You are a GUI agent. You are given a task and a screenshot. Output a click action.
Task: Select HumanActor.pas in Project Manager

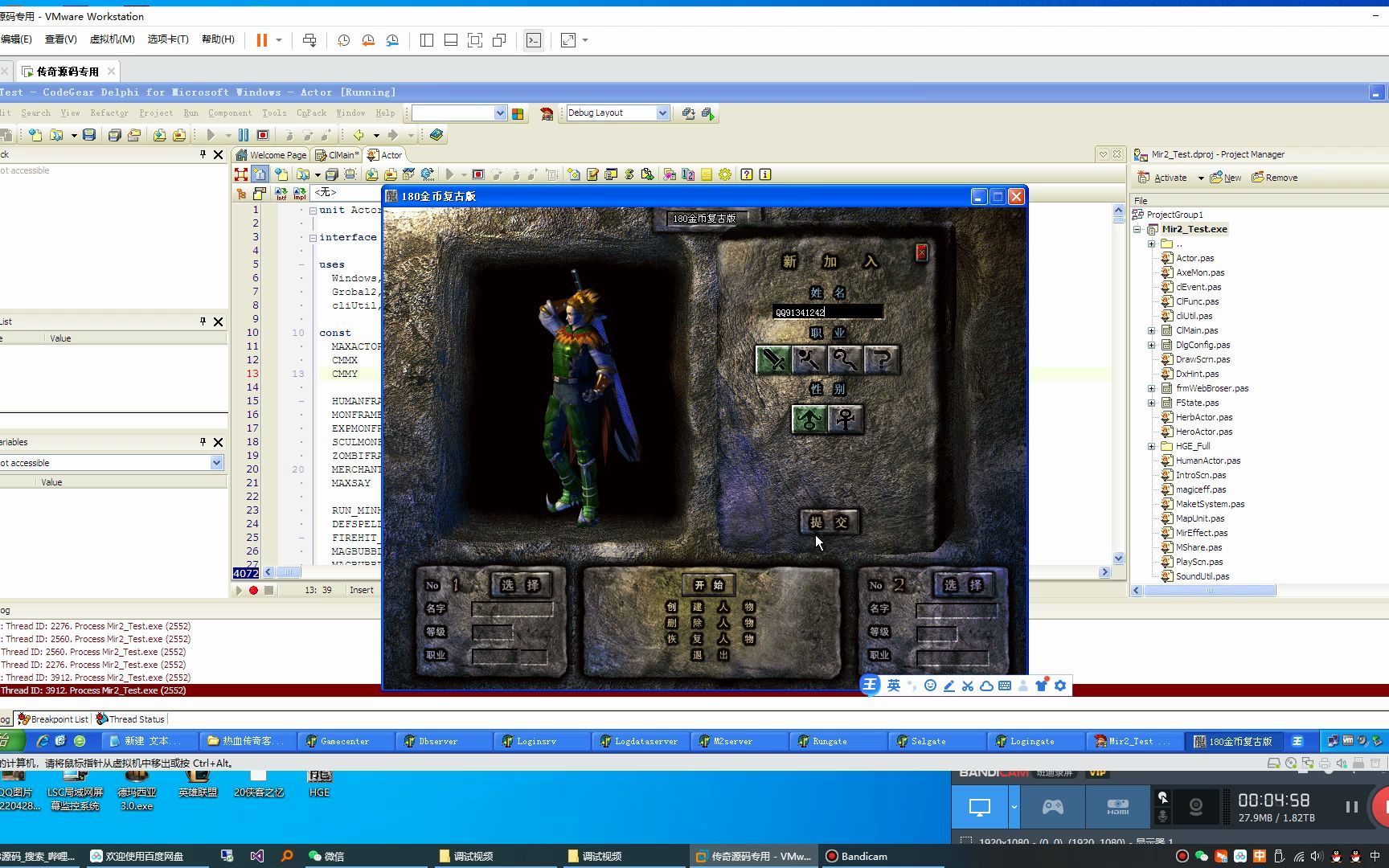(x=1207, y=461)
